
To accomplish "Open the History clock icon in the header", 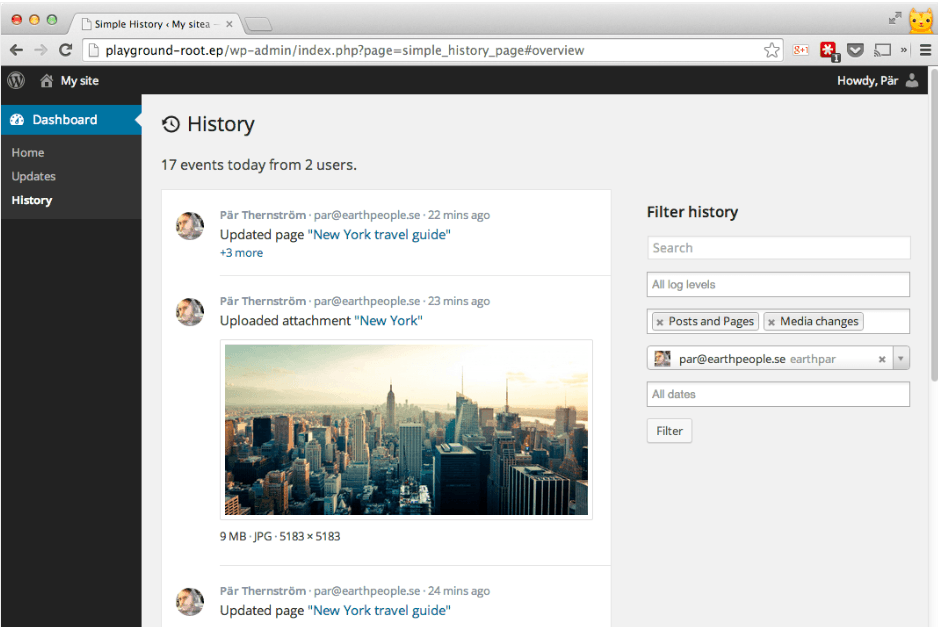I will 170,124.
